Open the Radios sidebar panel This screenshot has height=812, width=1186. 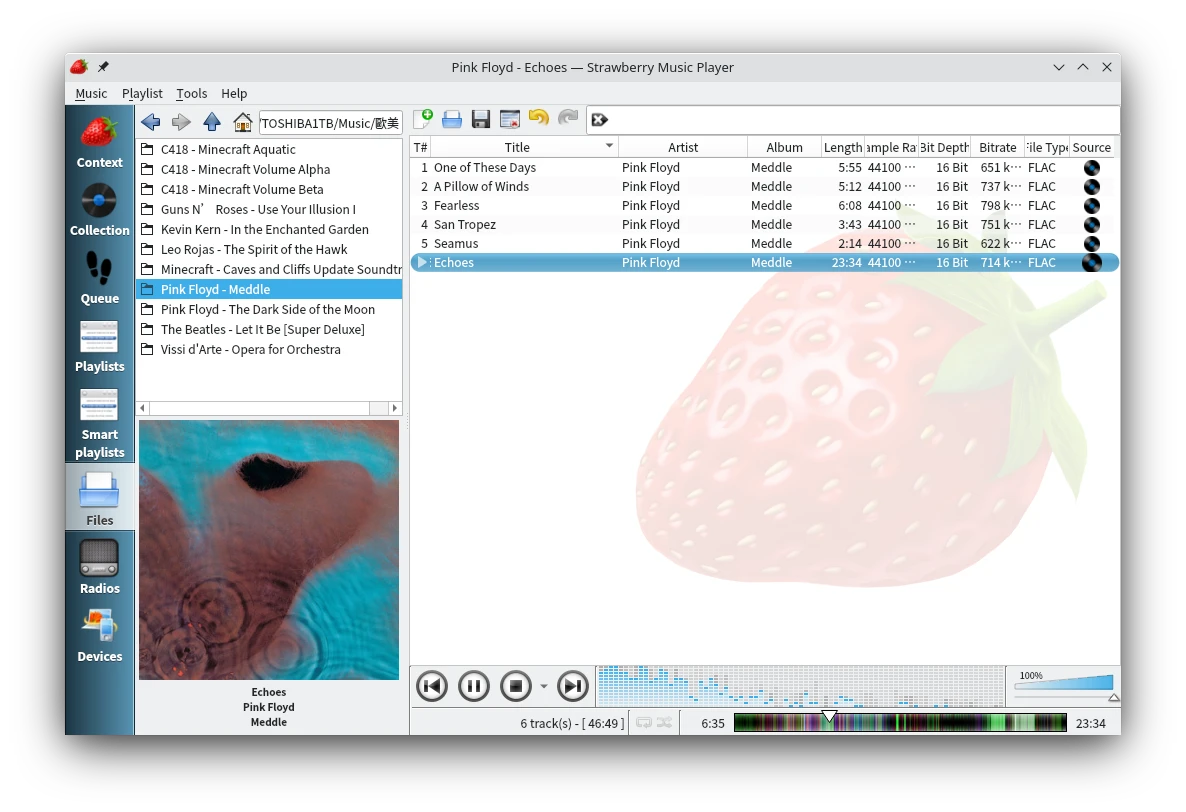point(99,568)
